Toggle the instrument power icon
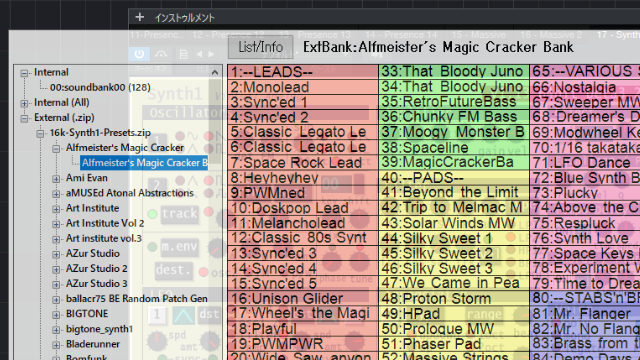640x360 pixels. click(x=139, y=54)
